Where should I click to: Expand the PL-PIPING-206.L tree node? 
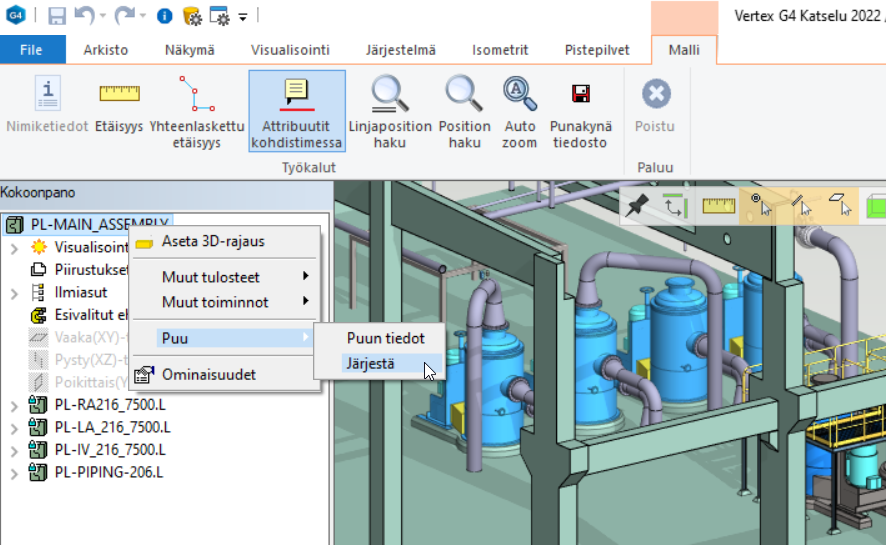[x=14, y=472]
